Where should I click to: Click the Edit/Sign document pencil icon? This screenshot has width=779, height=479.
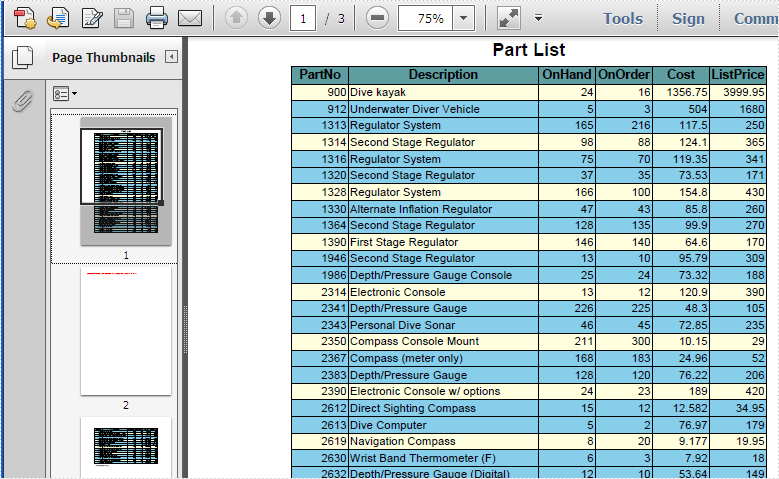92,18
